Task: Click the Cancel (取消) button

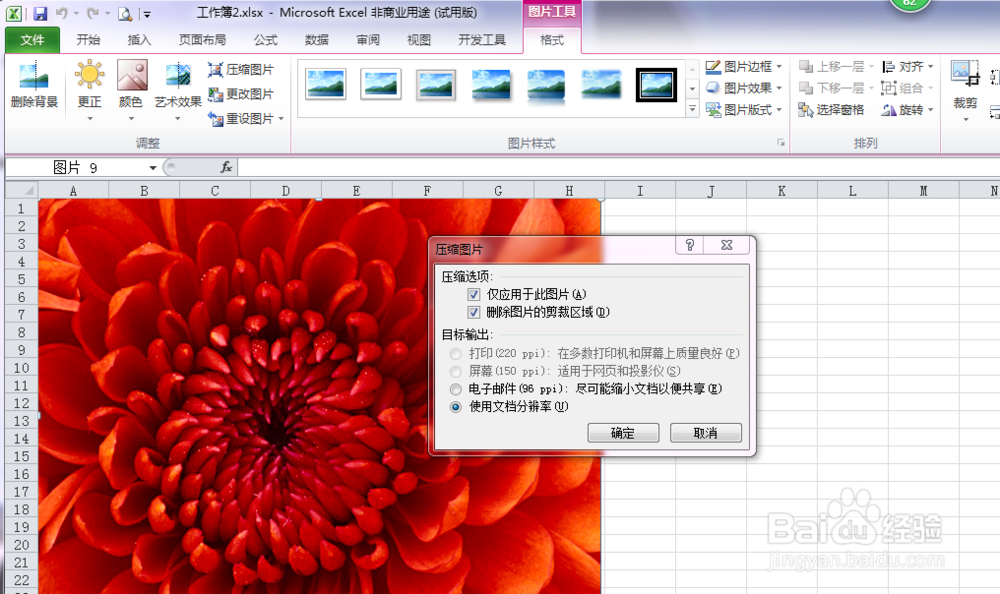Action: [705, 433]
